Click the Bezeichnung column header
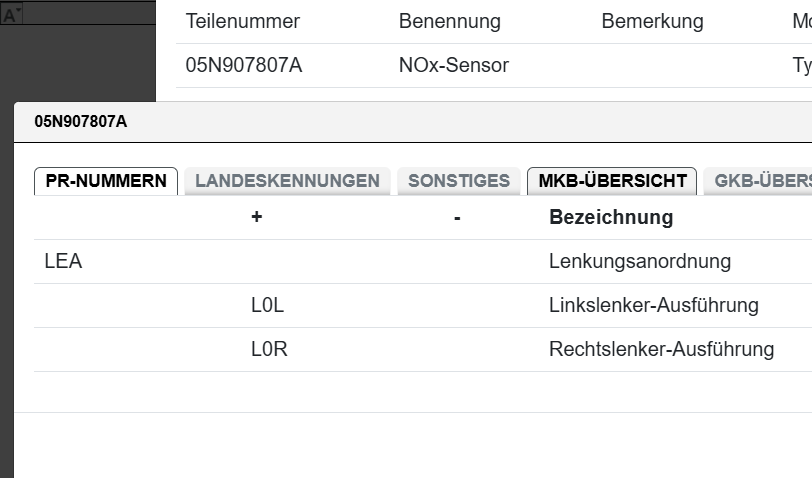Image resolution: width=812 pixels, height=478 pixels. click(611, 217)
